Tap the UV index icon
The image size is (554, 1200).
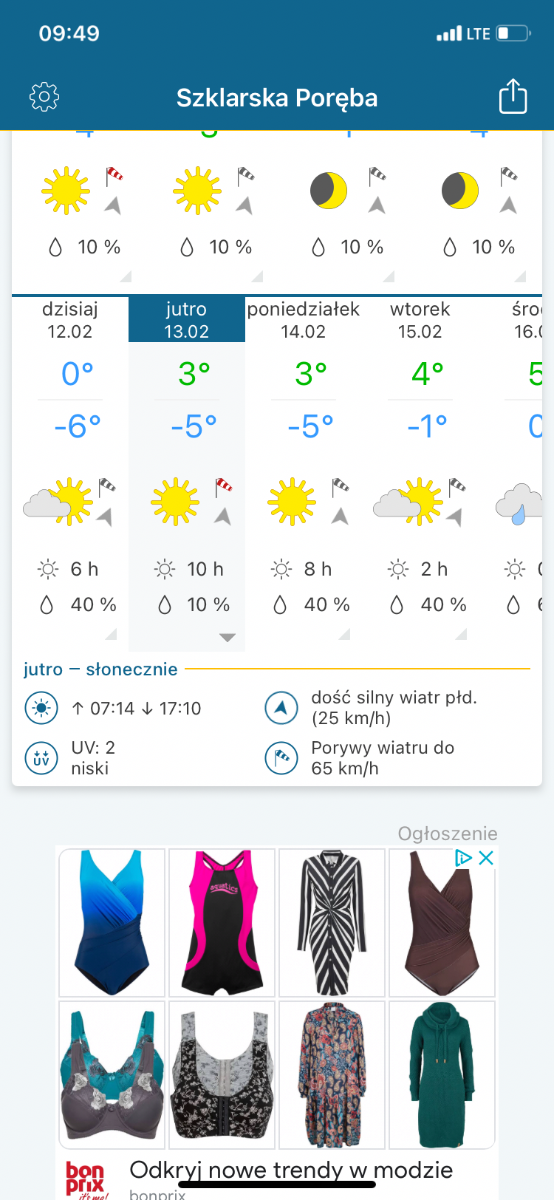(x=41, y=758)
